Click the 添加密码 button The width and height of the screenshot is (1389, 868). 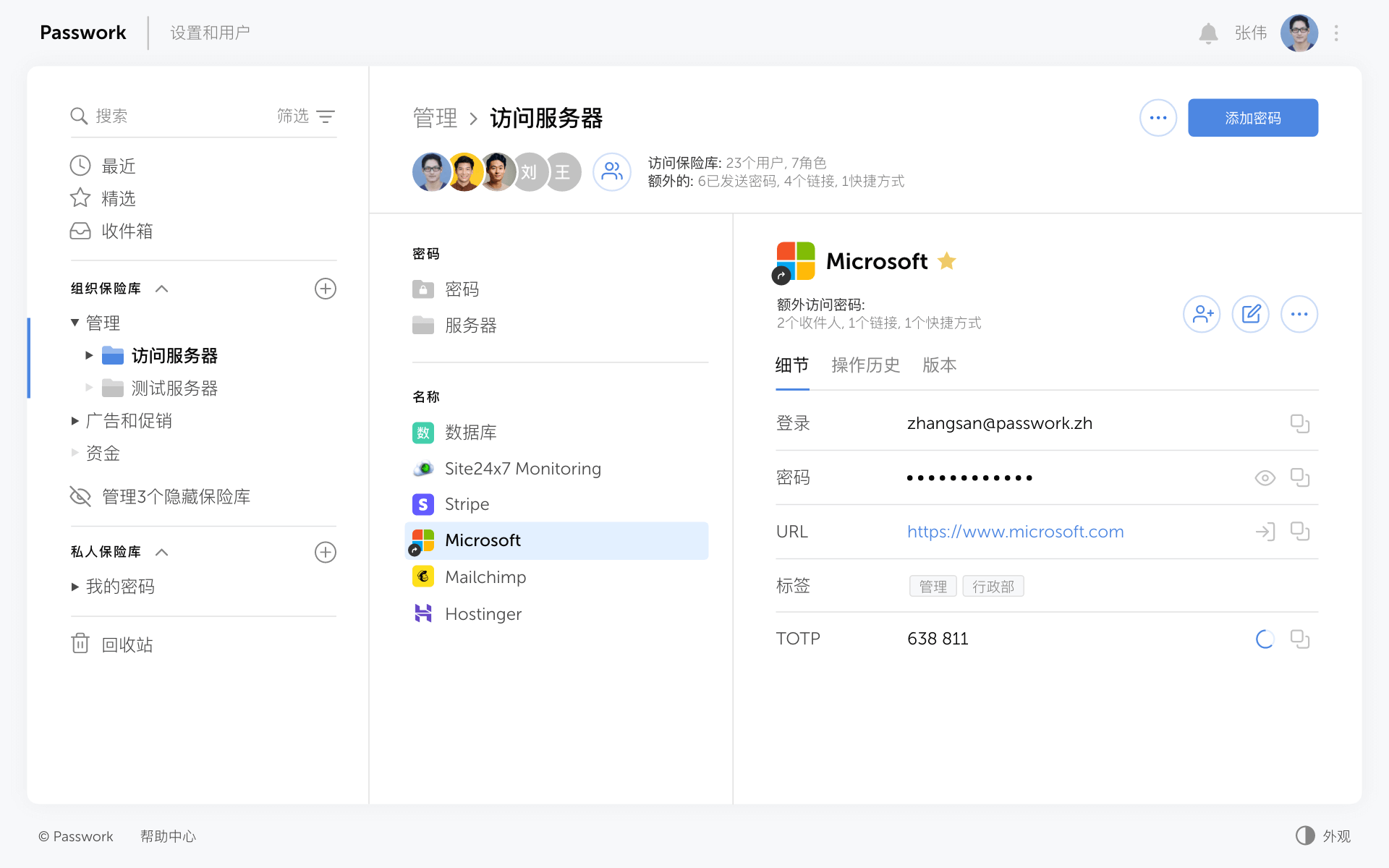point(1253,117)
